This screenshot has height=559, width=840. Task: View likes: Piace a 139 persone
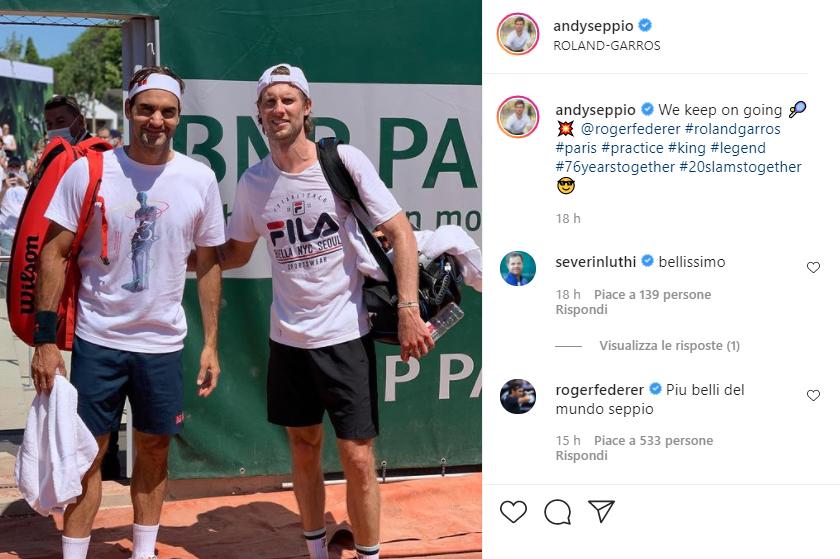point(652,295)
